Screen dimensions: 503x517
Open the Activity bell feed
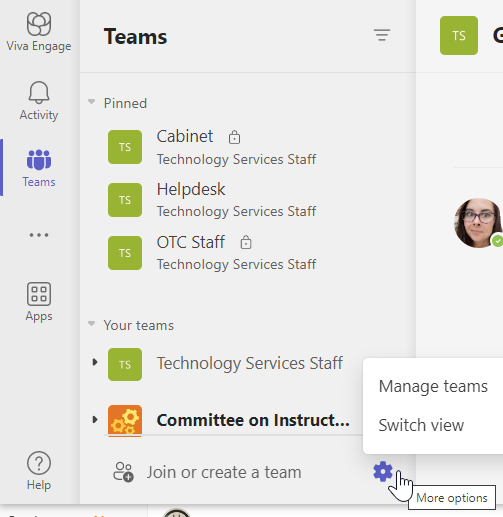click(39, 101)
